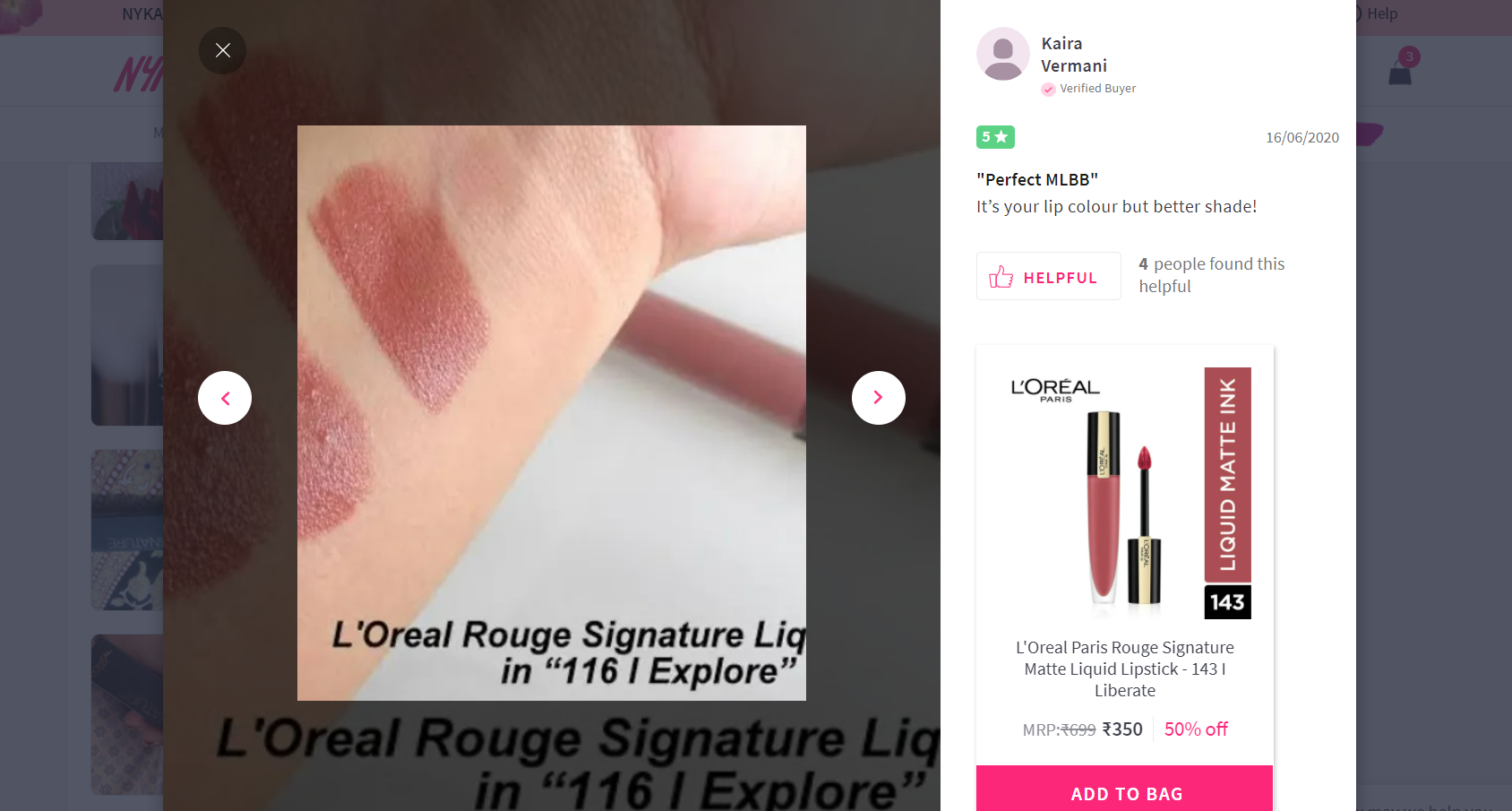
Task: Select the patterned third review thumbnail
Action: pos(127,530)
